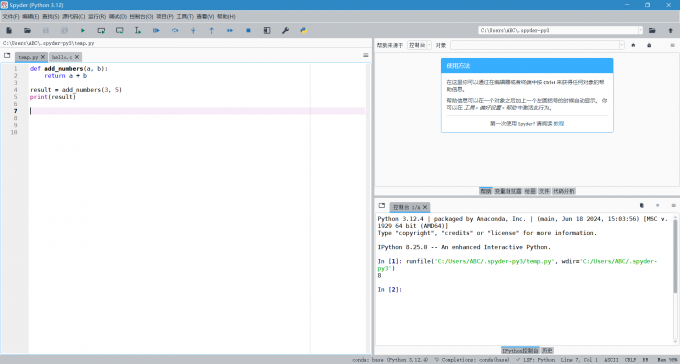Click the Maximize current pane icon

[267, 30]
